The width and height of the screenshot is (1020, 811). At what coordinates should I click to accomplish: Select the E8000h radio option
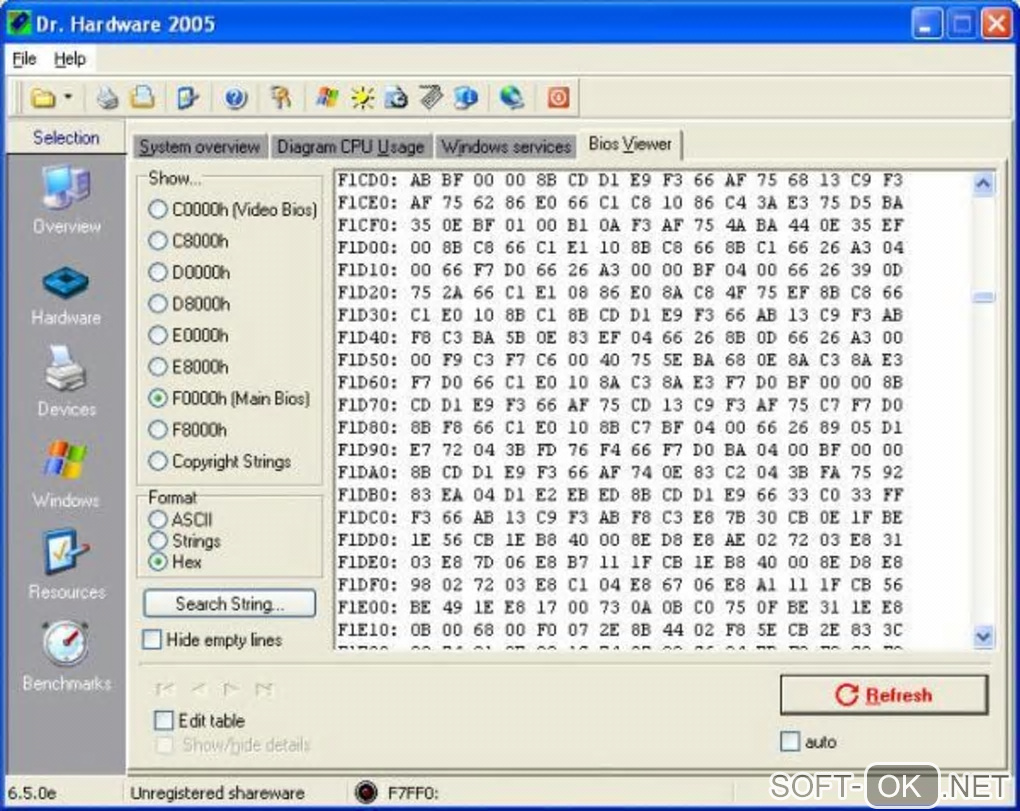157,367
